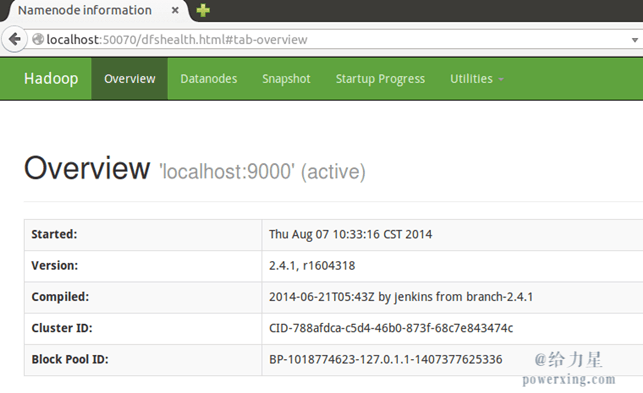The height and width of the screenshot is (393, 643).
Task: Open a new tab with the green plus icon
Action: coord(203,10)
